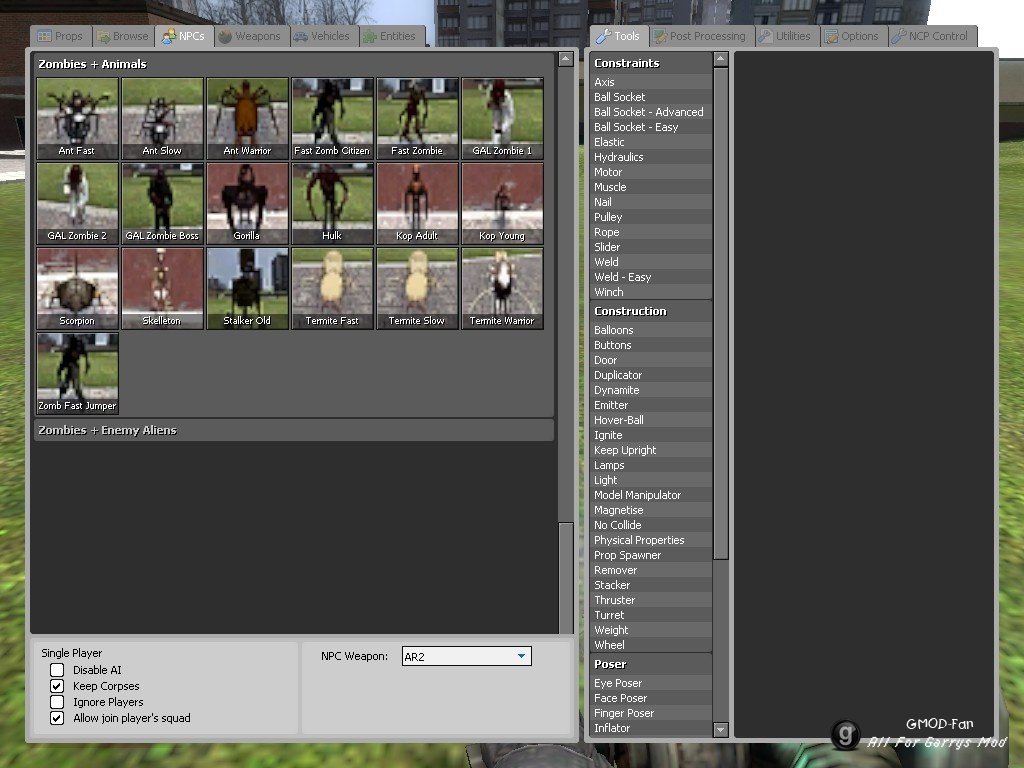Choose the Fast Zomb Citizen NPC

click(332, 118)
